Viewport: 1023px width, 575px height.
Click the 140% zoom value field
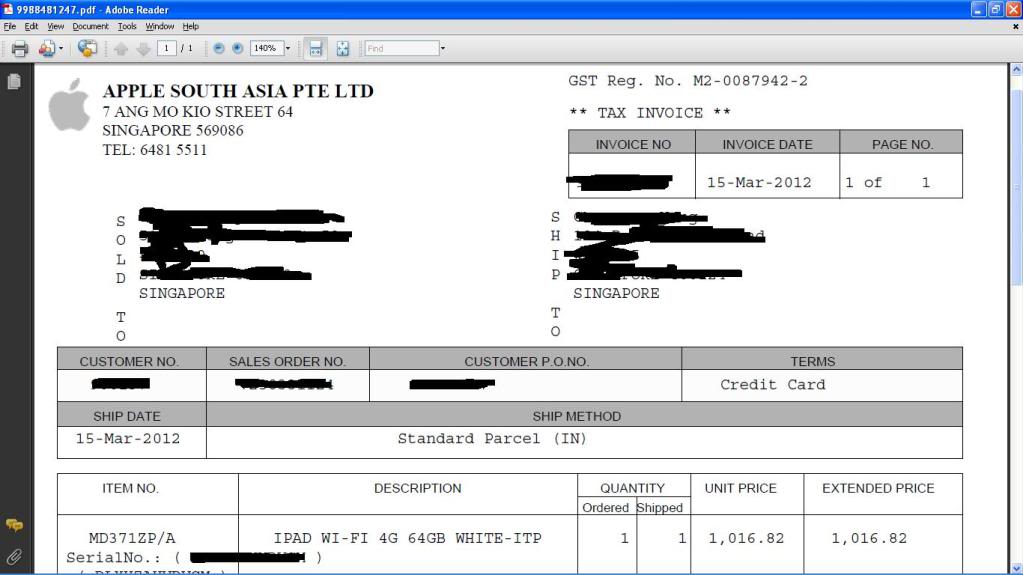click(x=266, y=48)
